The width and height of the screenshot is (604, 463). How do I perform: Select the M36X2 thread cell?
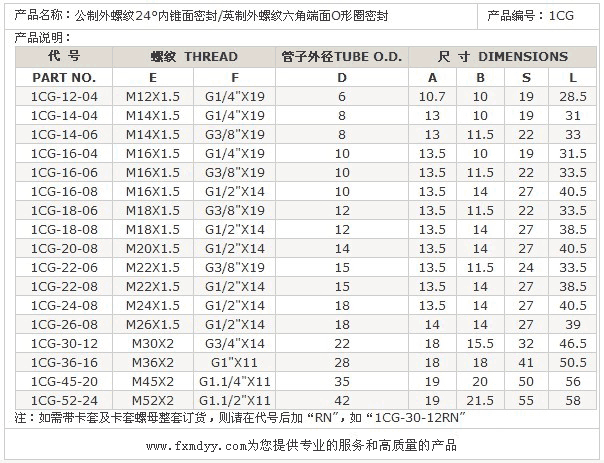pos(152,362)
